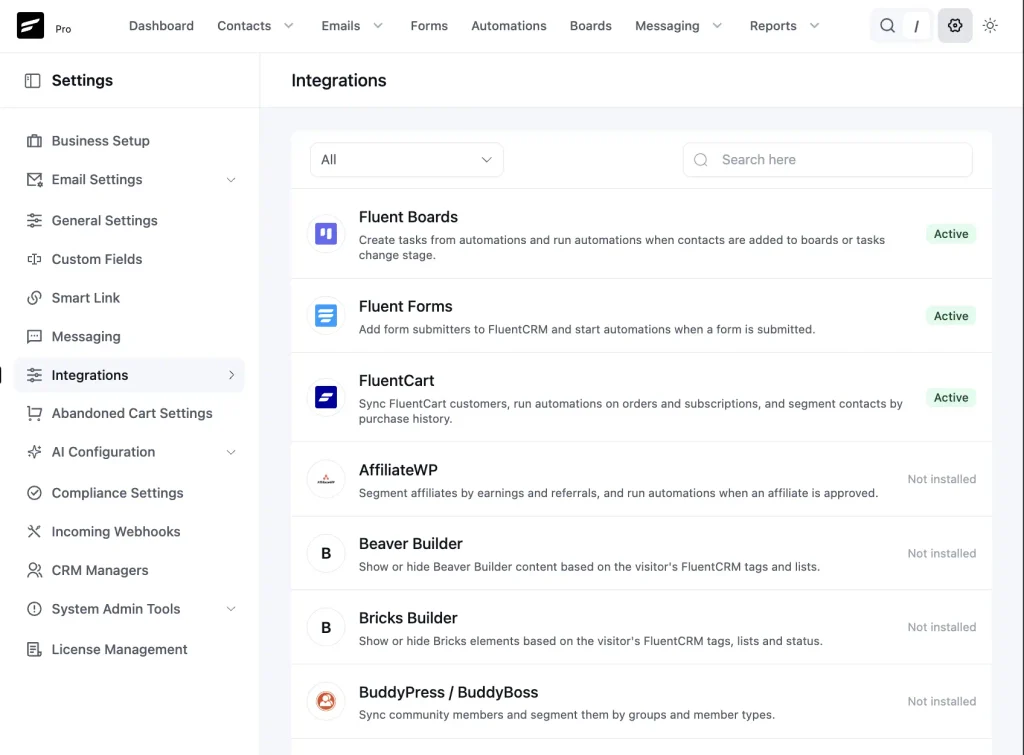Screen dimensions: 1024x755
Task: Click the Fluent Boards integration title
Action: pos(408,217)
